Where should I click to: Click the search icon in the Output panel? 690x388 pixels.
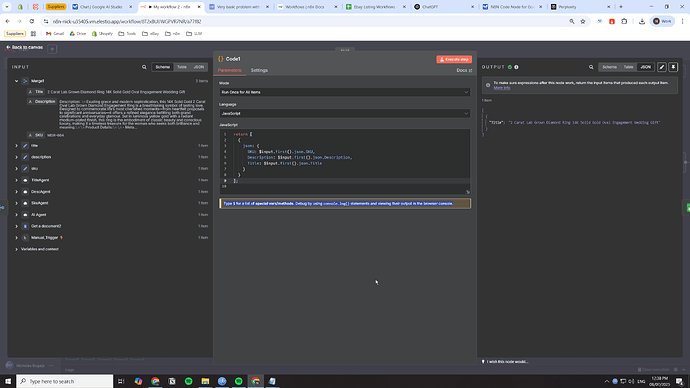tap(591, 67)
